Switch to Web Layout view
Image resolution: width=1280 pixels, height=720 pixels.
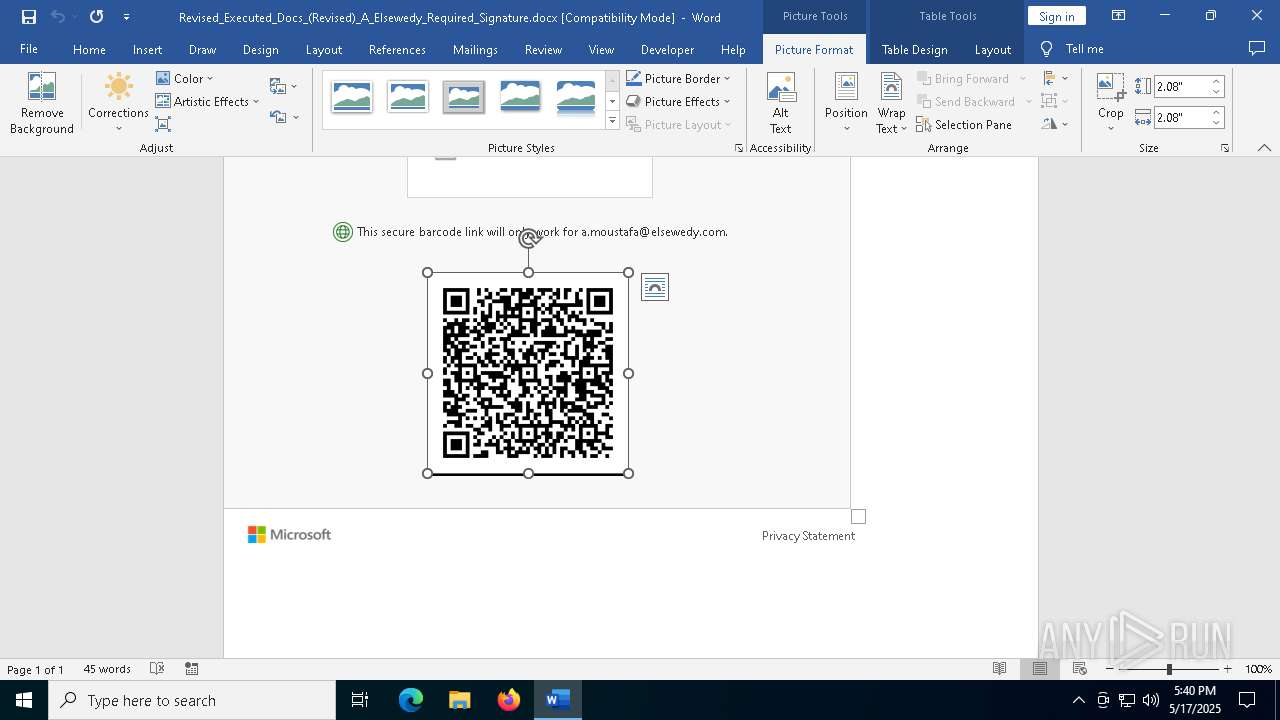pos(1080,669)
